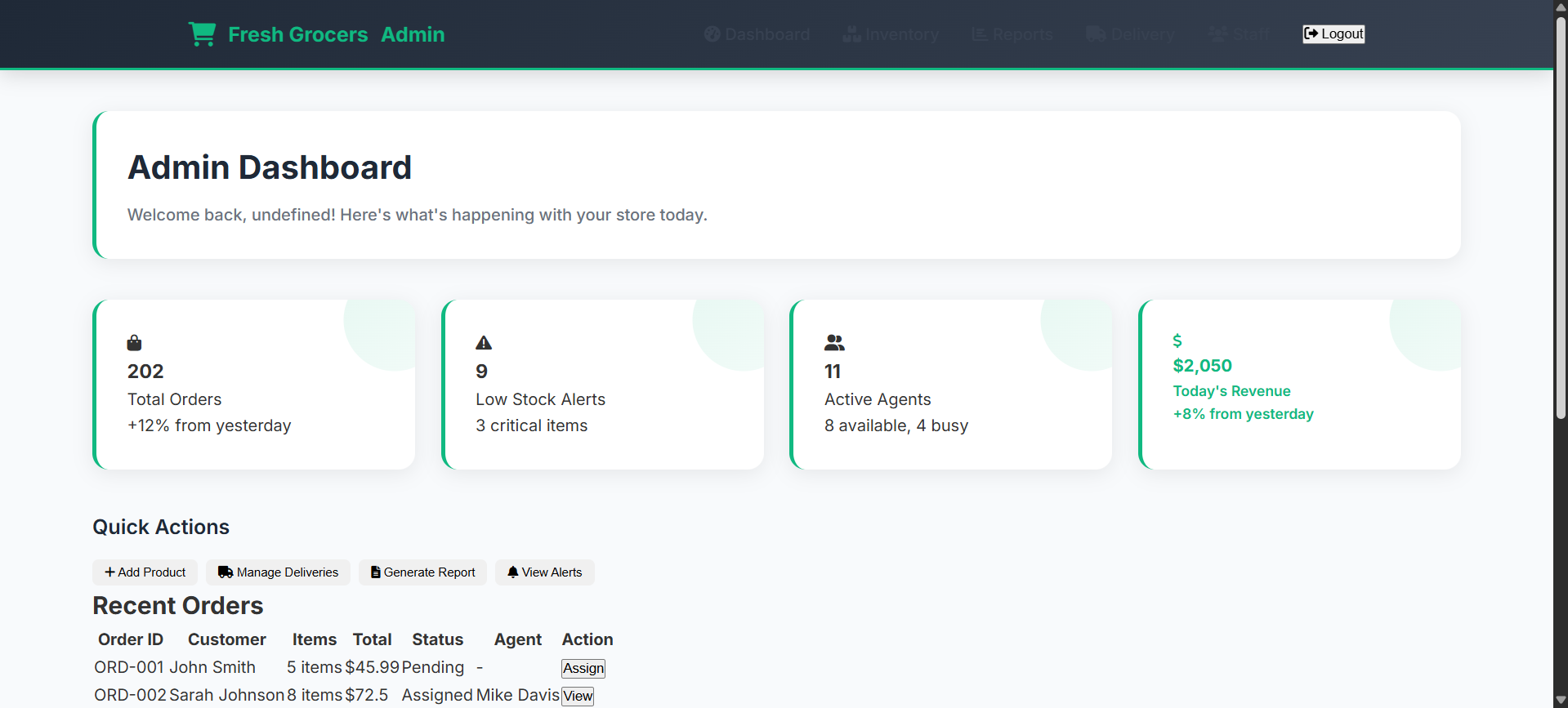Click the Manage Deliveries button
1568x708 pixels.
pos(278,572)
